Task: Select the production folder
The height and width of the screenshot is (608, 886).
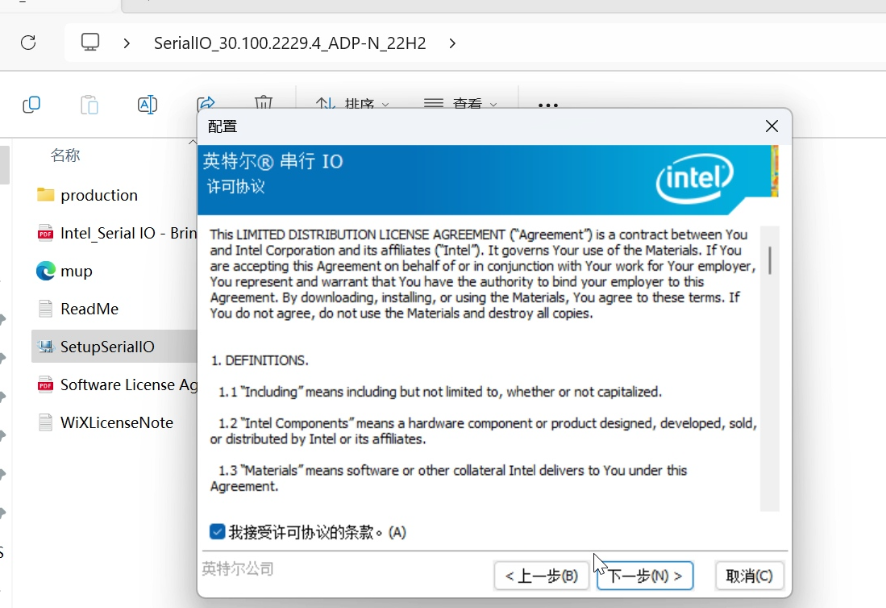Action: tap(98, 195)
